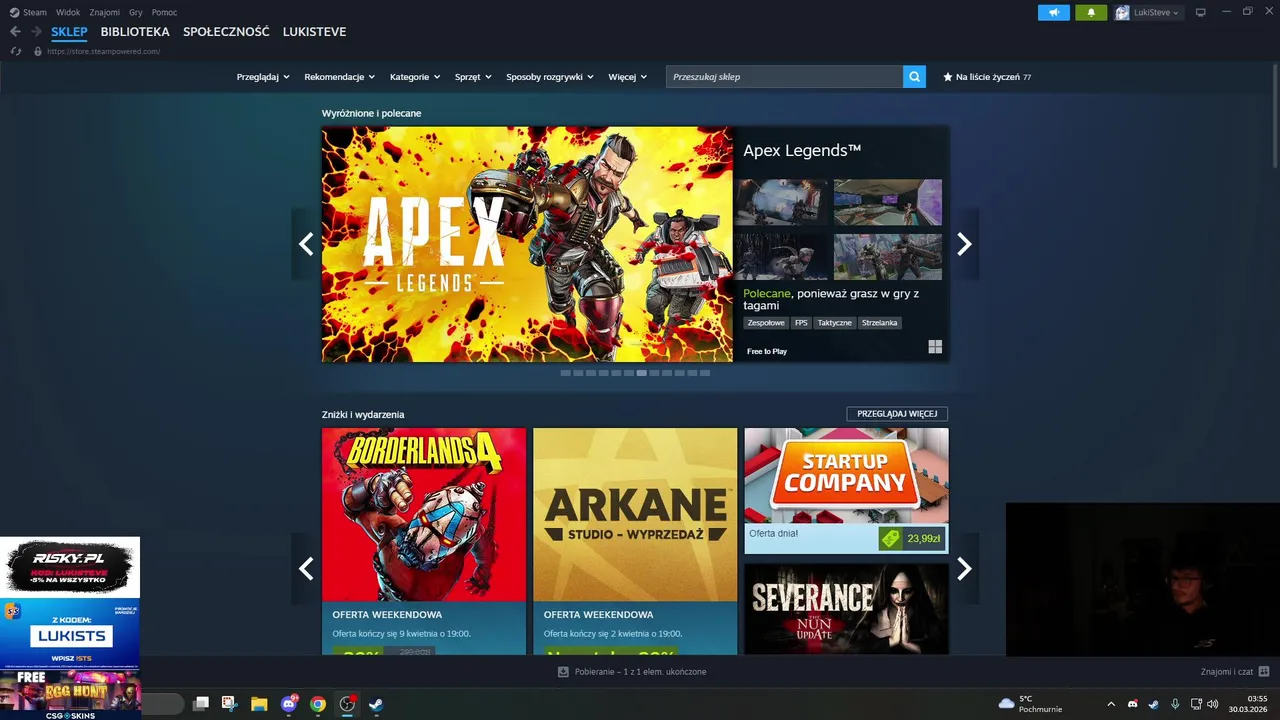The height and width of the screenshot is (720, 1280).
Task: Go forward with the navigation arrow
Action: click(36, 32)
